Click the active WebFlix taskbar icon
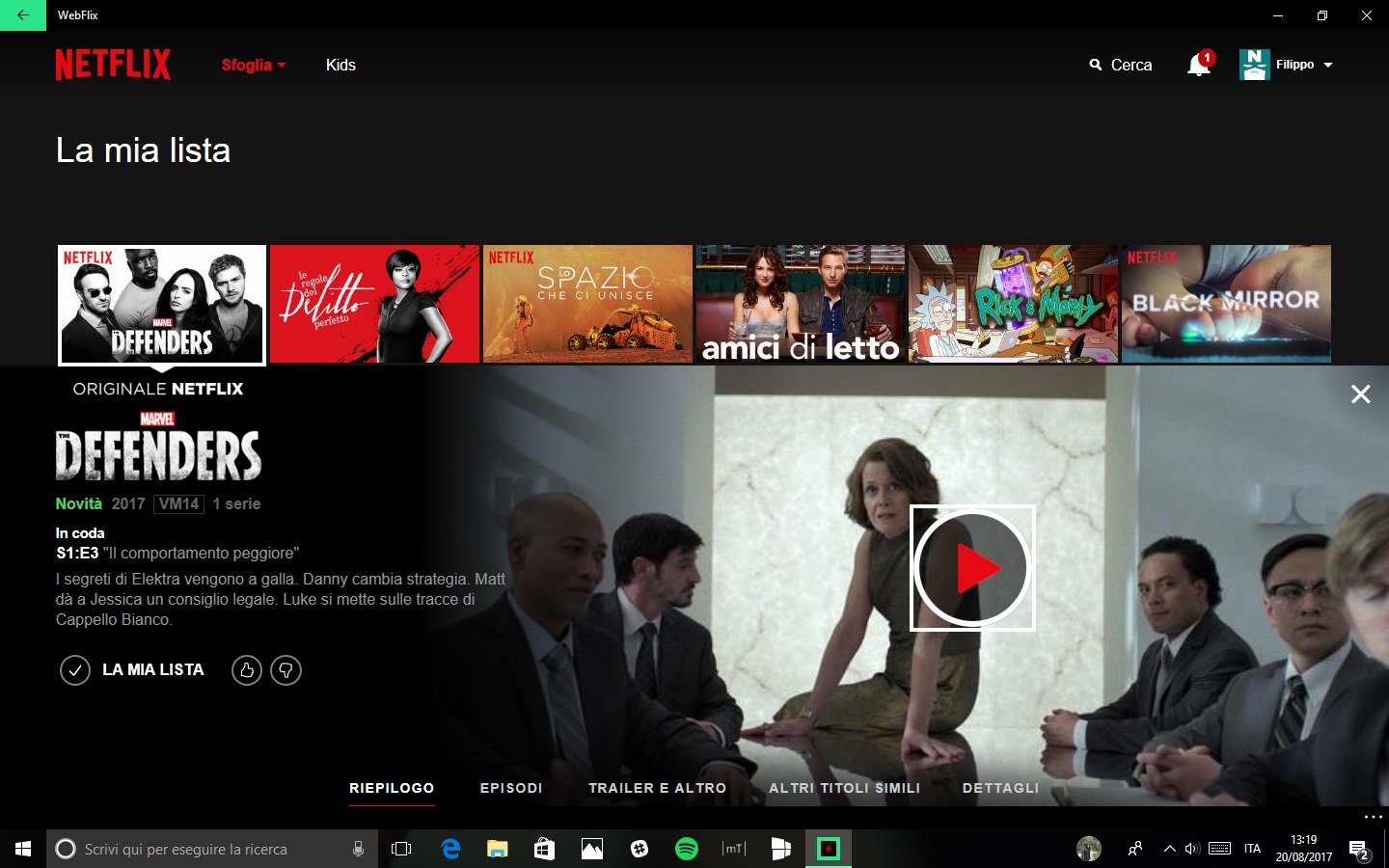The image size is (1389, 868). 829,849
